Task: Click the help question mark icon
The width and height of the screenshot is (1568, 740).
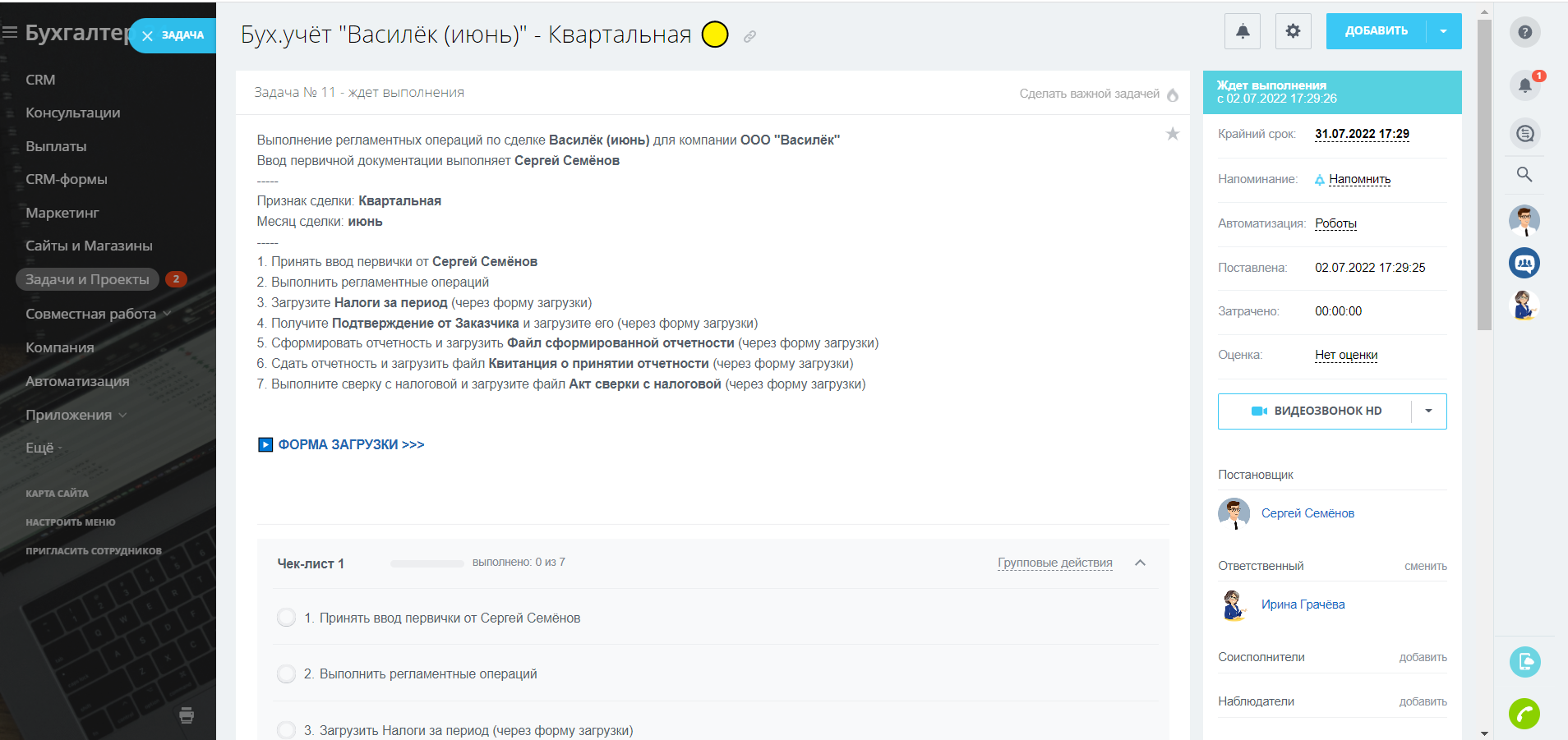Action: [x=1524, y=32]
